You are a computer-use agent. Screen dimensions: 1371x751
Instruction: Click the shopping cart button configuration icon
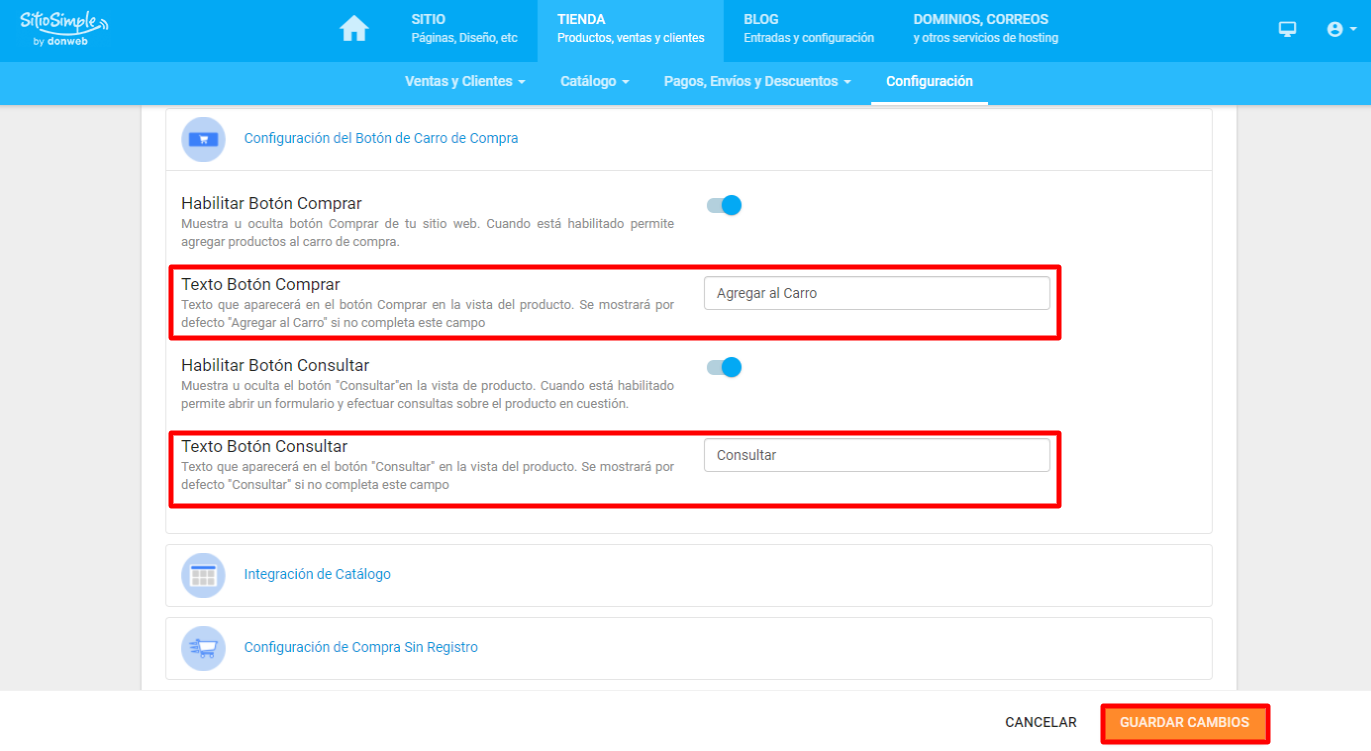pyautogui.click(x=203, y=139)
